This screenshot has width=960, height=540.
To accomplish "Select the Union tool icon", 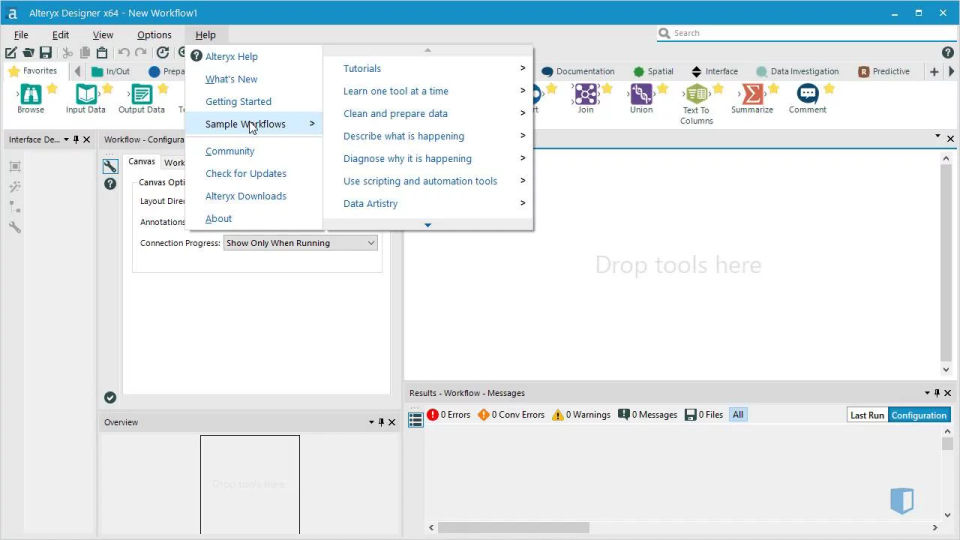I will click(x=641, y=94).
